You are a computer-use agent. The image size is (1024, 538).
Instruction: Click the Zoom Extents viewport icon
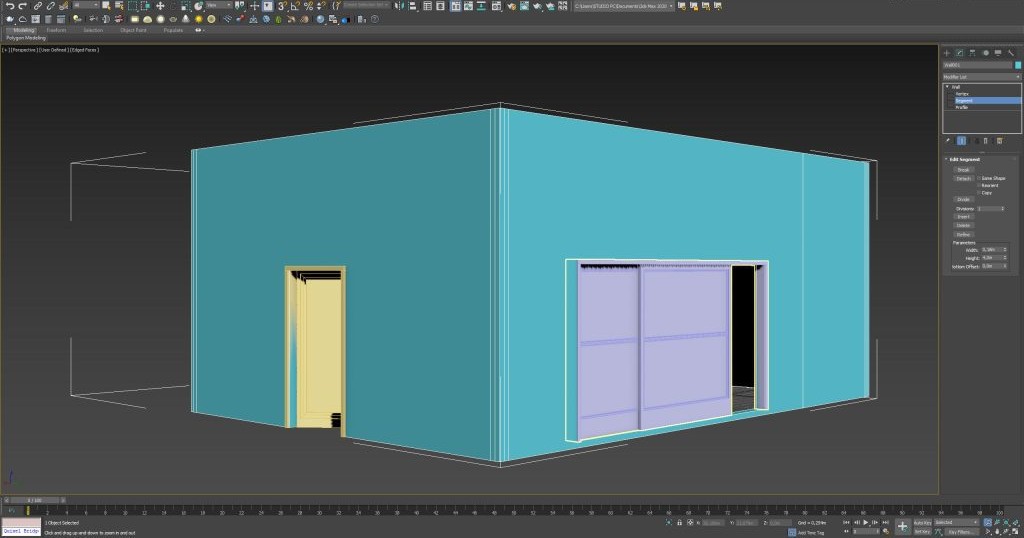pyautogui.click(x=1006, y=522)
